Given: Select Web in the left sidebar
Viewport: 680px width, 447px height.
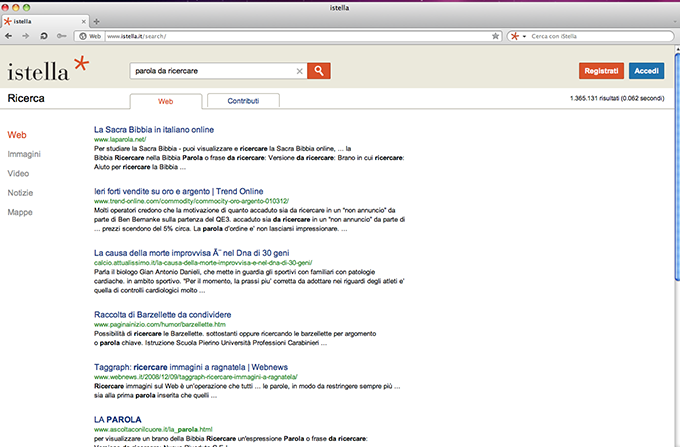Looking at the screenshot, I should click(x=17, y=135).
